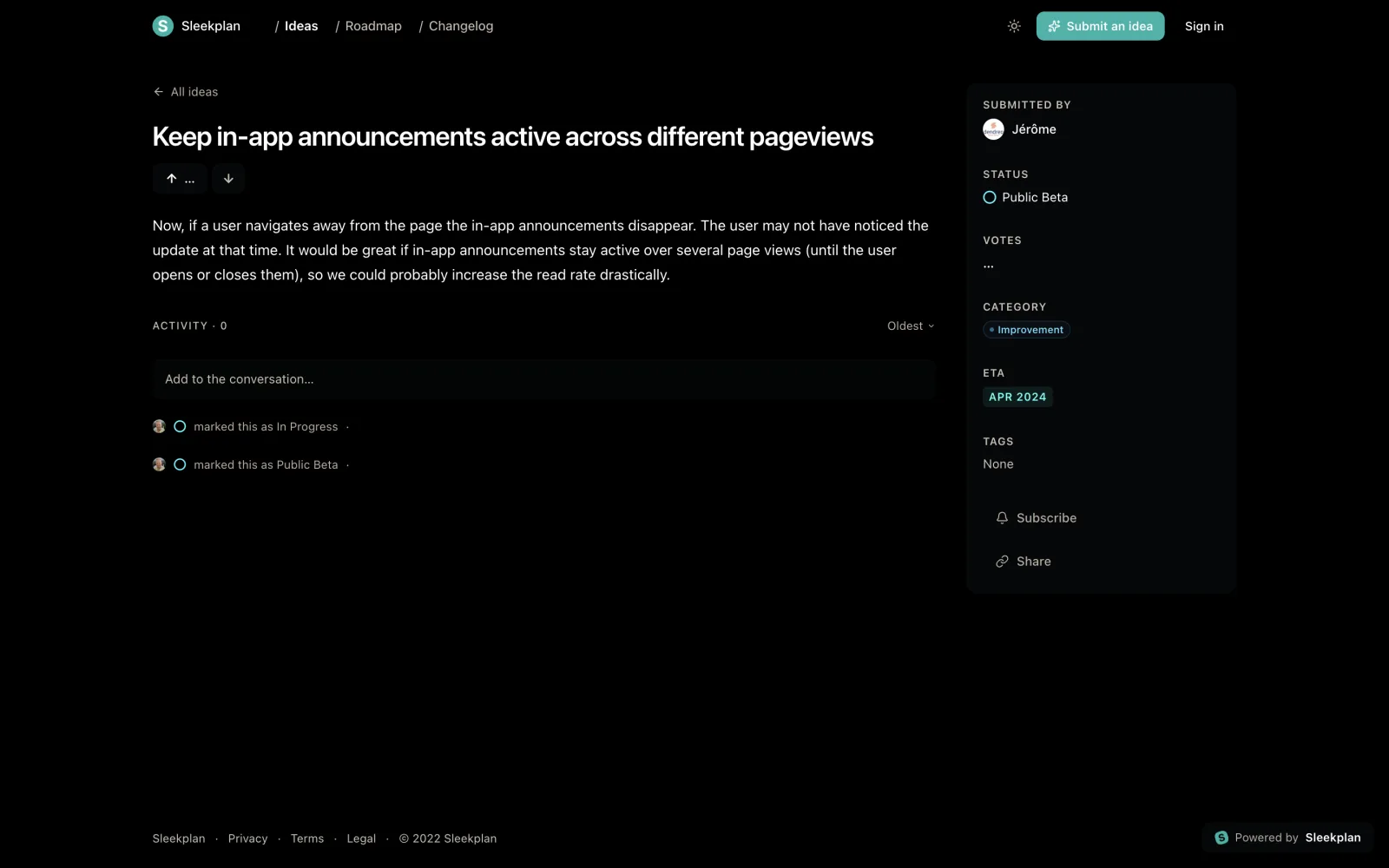The image size is (1389, 868).
Task: Click the idea title 'Keep in-app announcements active'
Action: coord(513,137)
